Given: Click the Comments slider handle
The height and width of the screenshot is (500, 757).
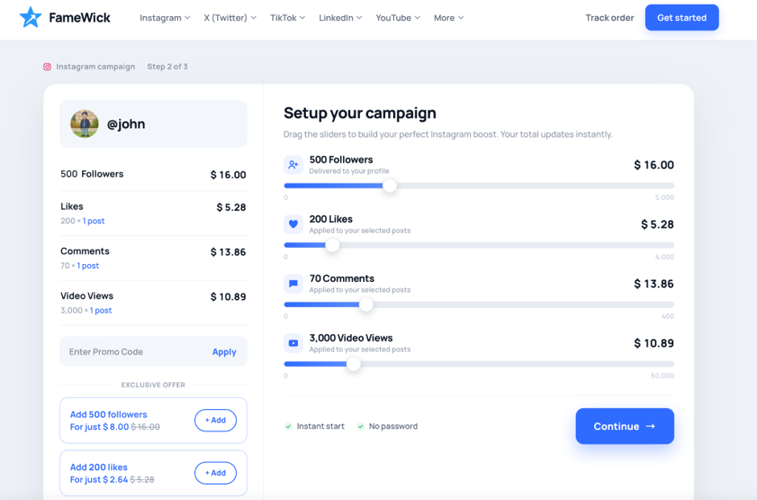Looking at the screenshot, I should [366, 305].
